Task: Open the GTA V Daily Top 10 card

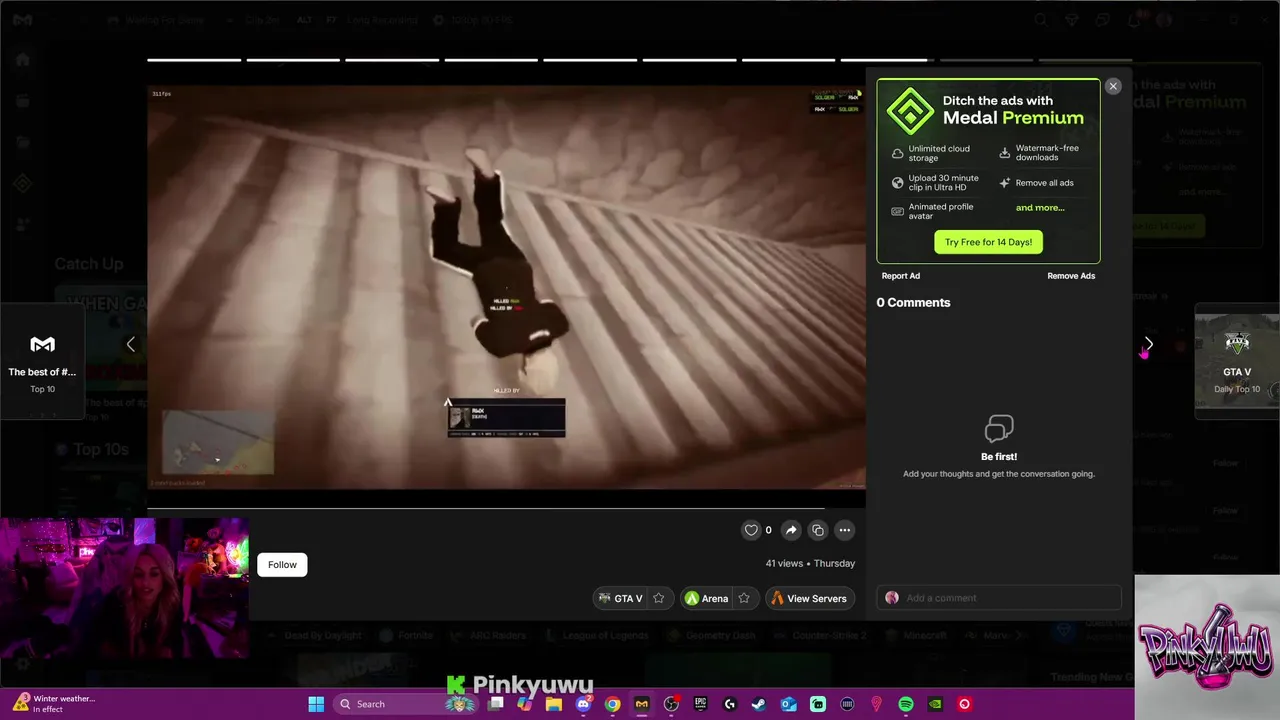Action: tap(1237, 361)
